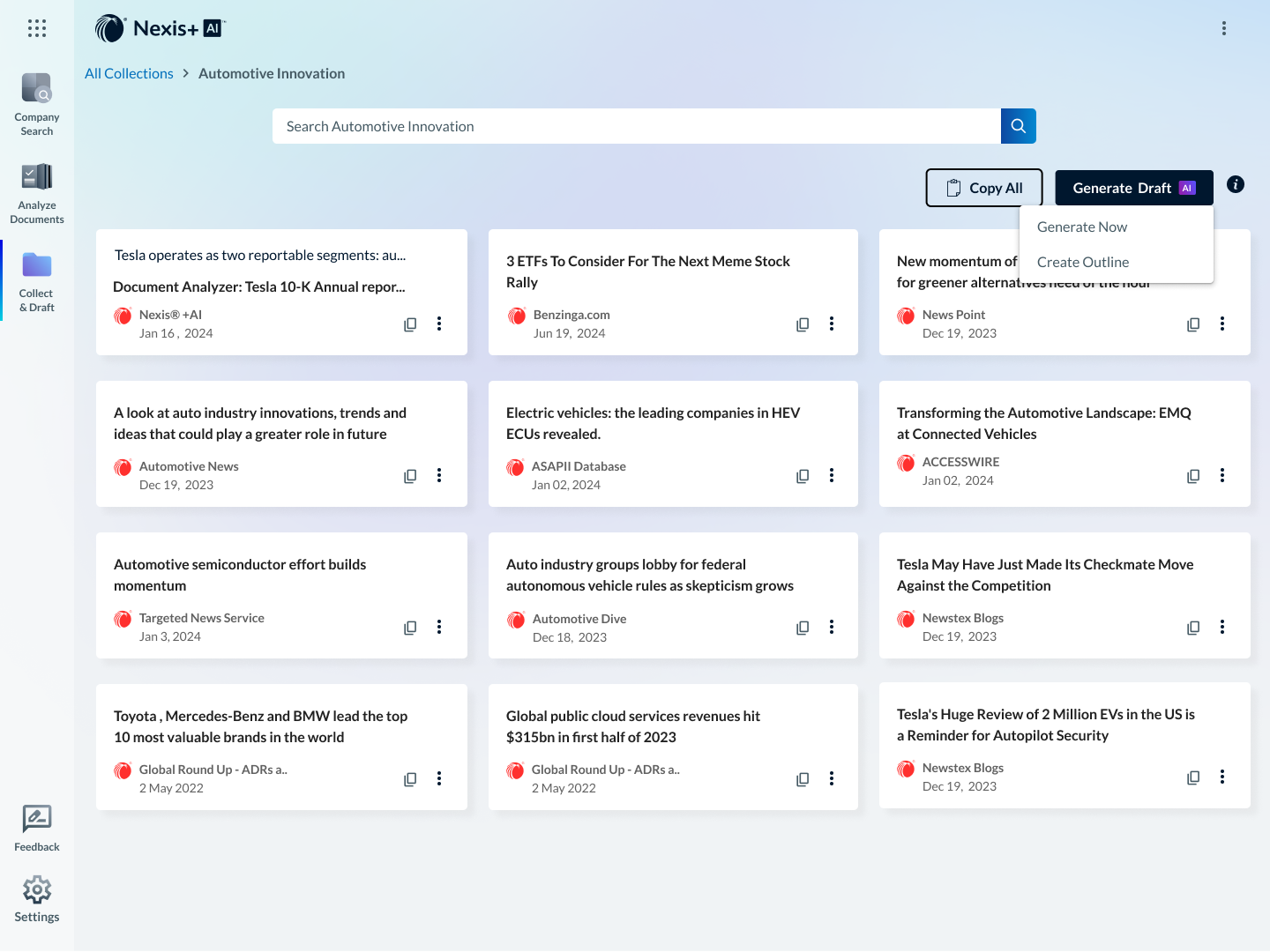Open Collect & Draft in sidebar
Viewport: 1270px width, 952px height.
tap(37, 281)
